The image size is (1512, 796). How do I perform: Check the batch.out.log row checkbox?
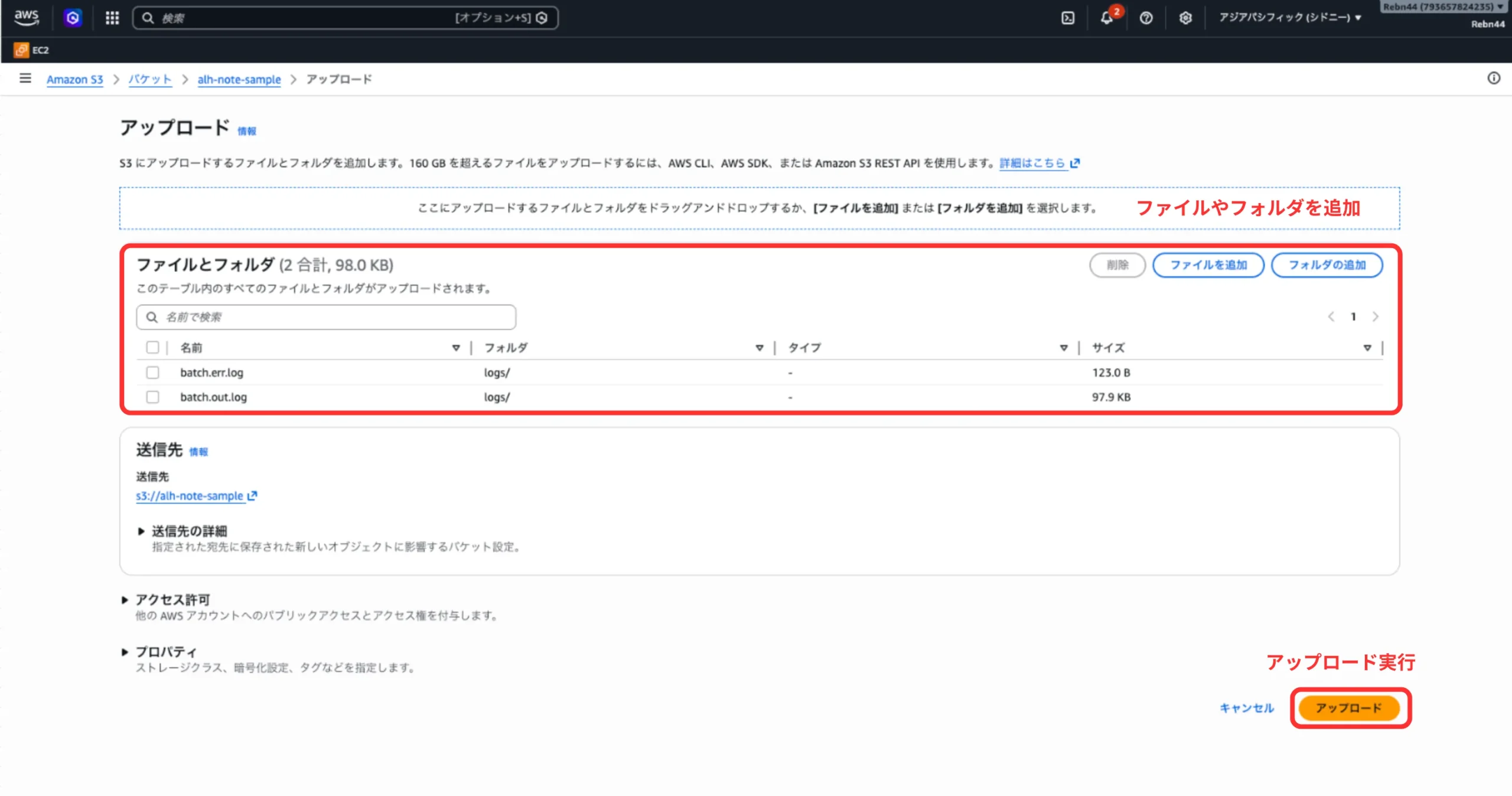coord(152,397)
